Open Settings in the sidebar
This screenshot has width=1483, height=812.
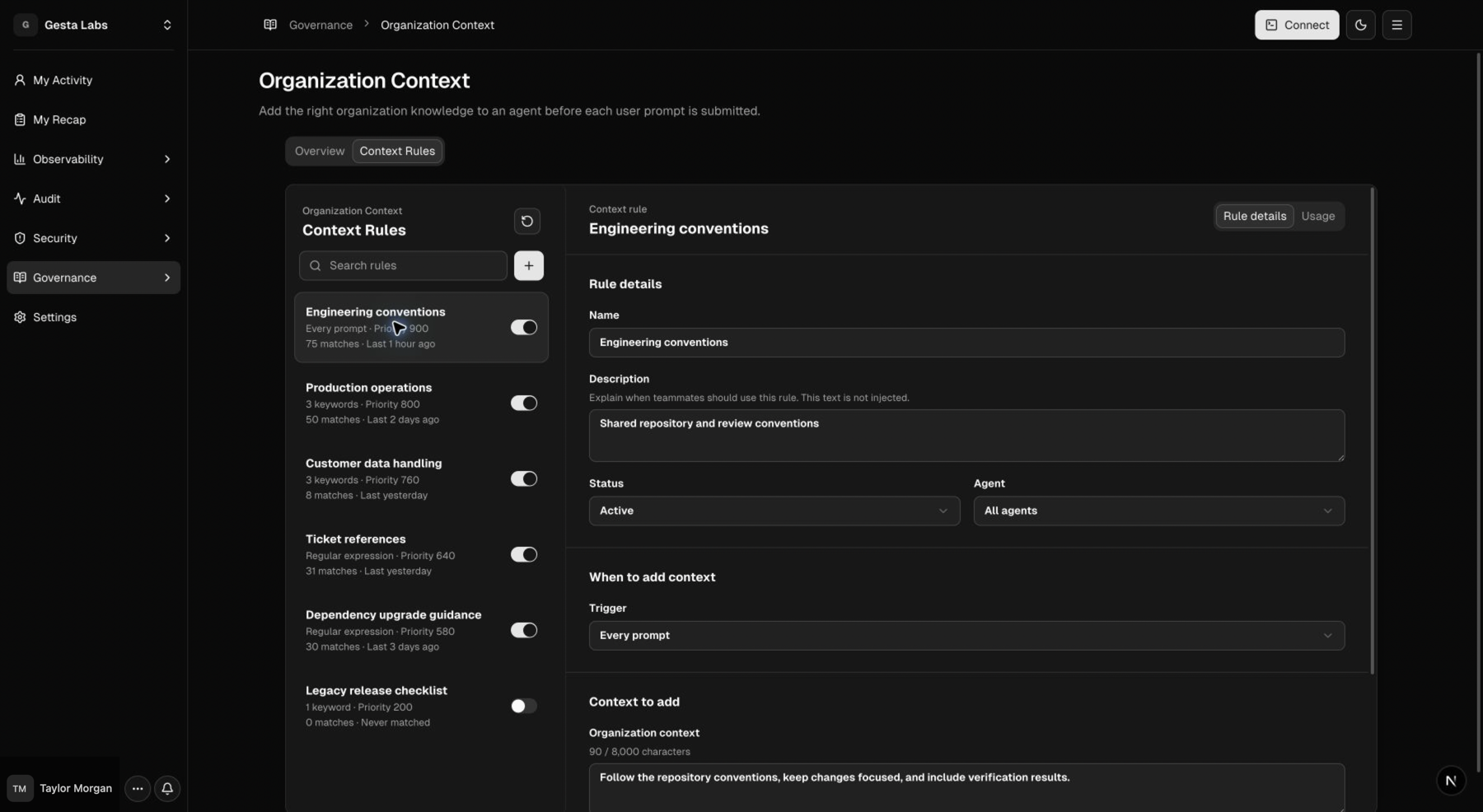pyautogui.click(x=94, y=317)
